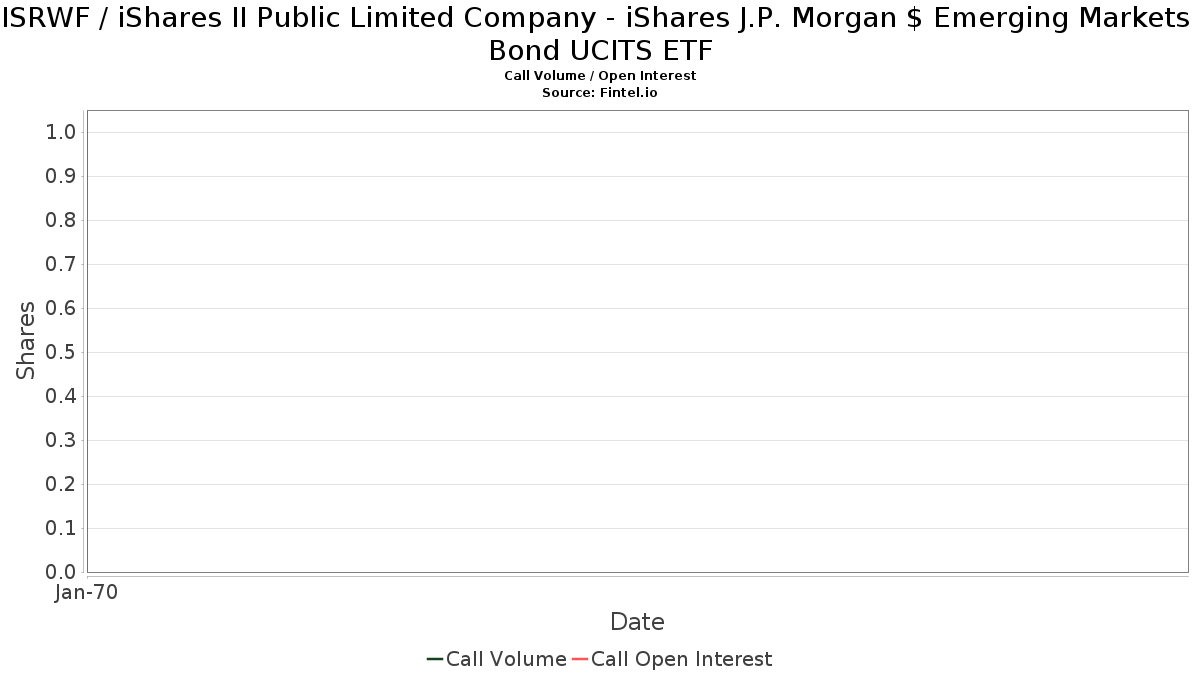The height and width of the screenshot is (675, 1200).
Task: Click the 0.7 y-axis tick label
Action: point(61,264)
